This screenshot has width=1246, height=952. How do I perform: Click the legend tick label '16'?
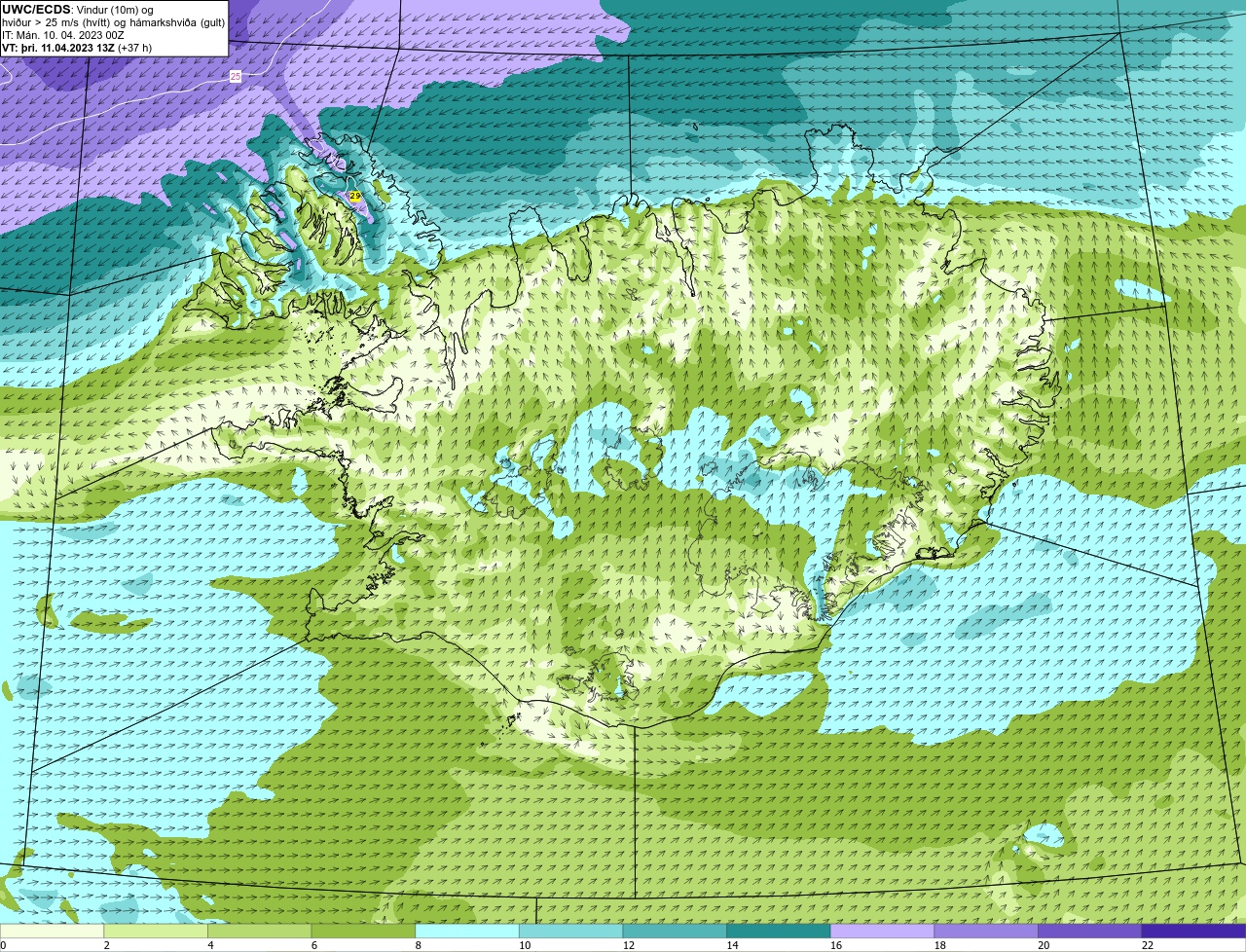pyautogui.click(x=836, y=945)
